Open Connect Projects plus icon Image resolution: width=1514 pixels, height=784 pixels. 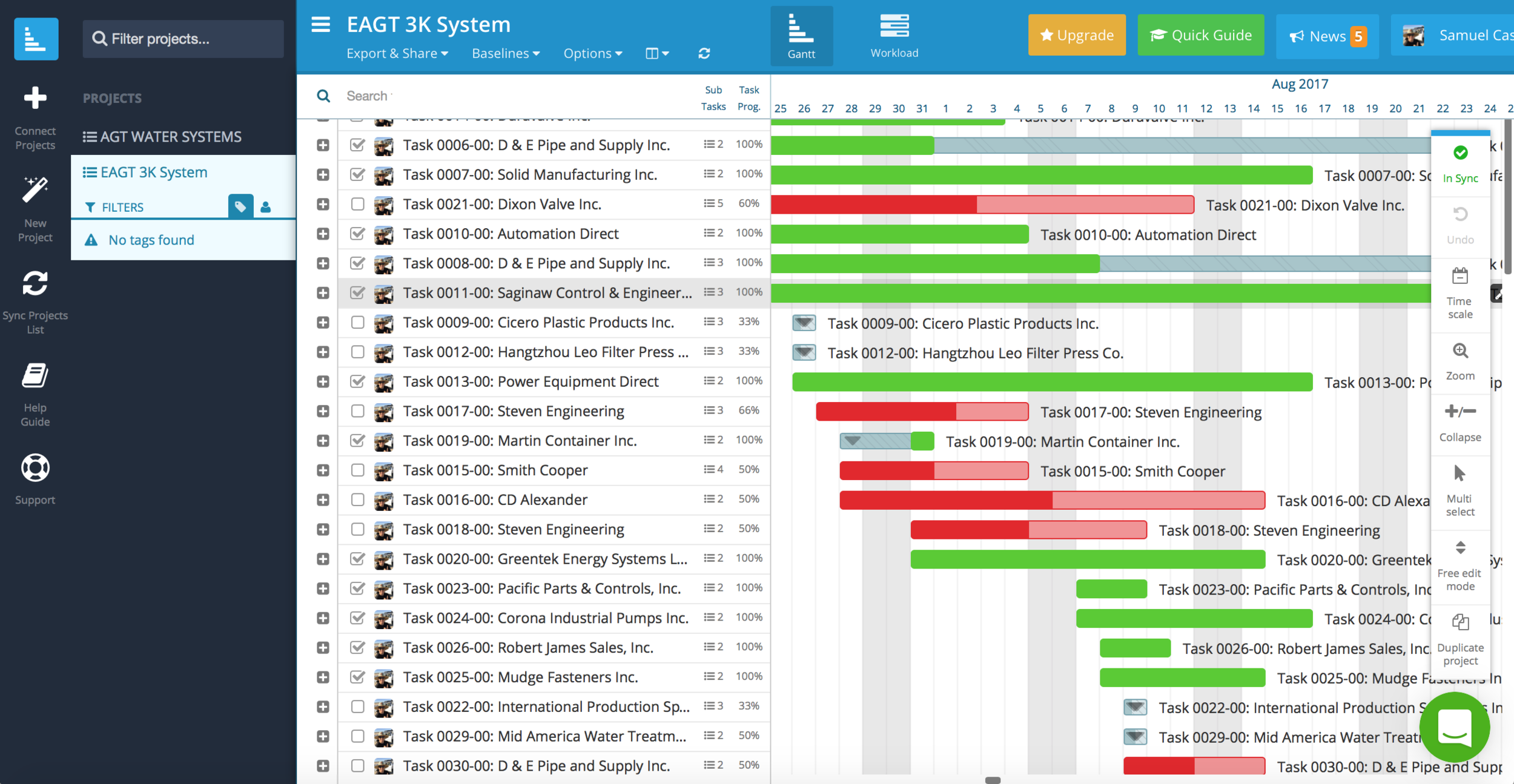tap(35, 98)
